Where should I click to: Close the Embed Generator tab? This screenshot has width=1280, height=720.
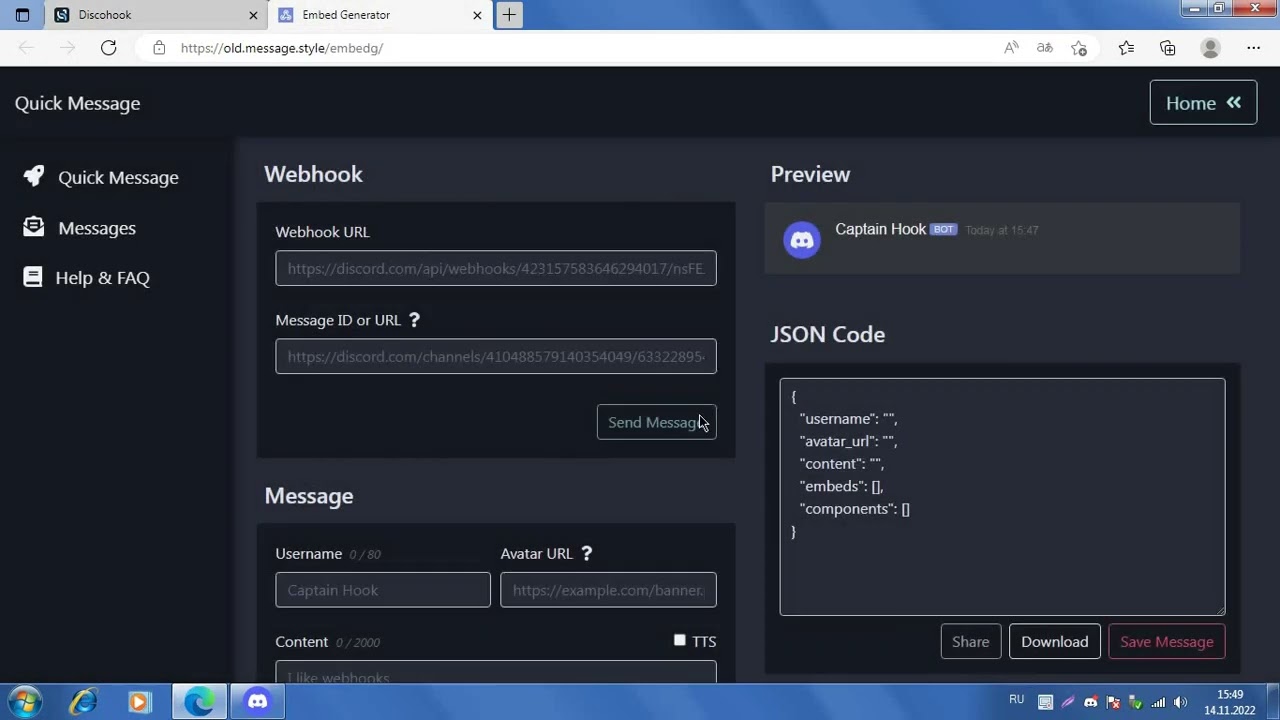coord(477,15)
